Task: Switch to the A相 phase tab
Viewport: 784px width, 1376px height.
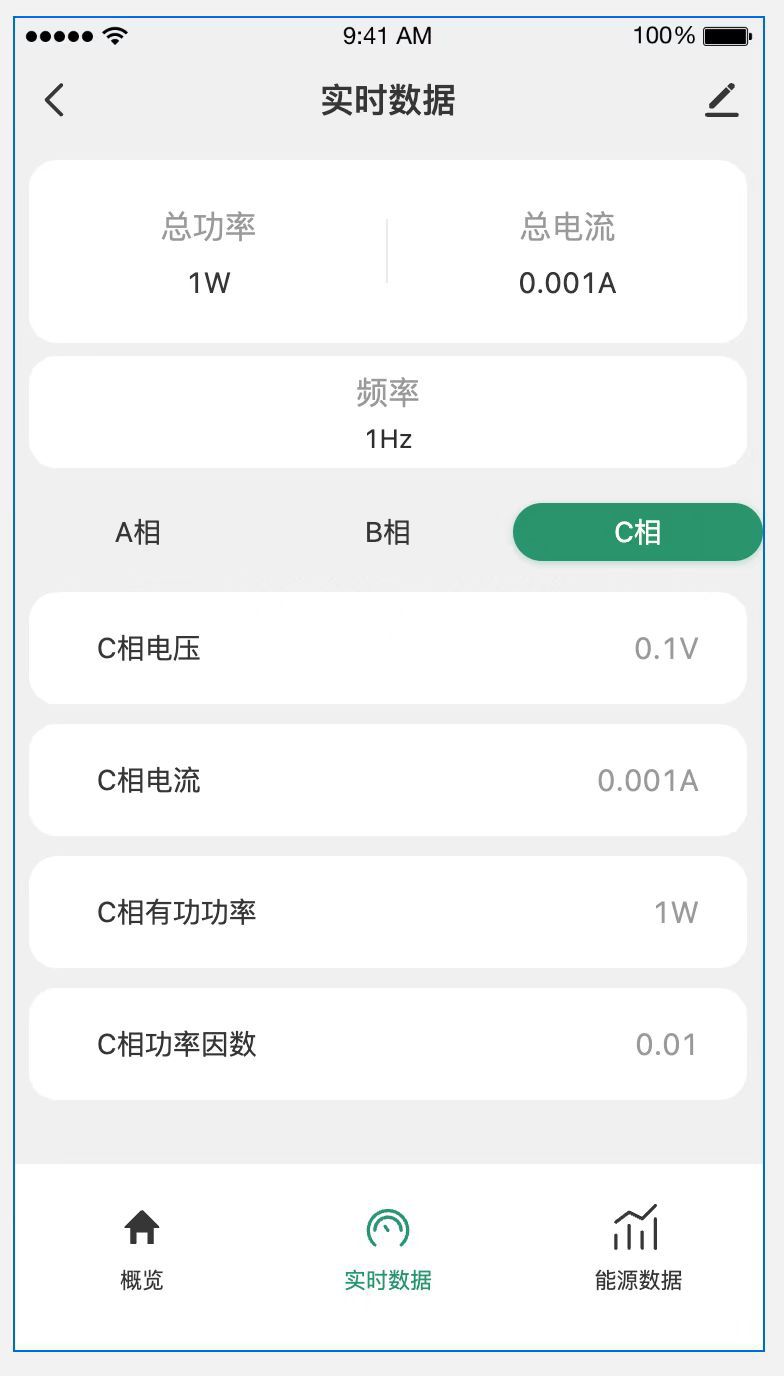Action: pyautogui.click(x=138, y=532)
